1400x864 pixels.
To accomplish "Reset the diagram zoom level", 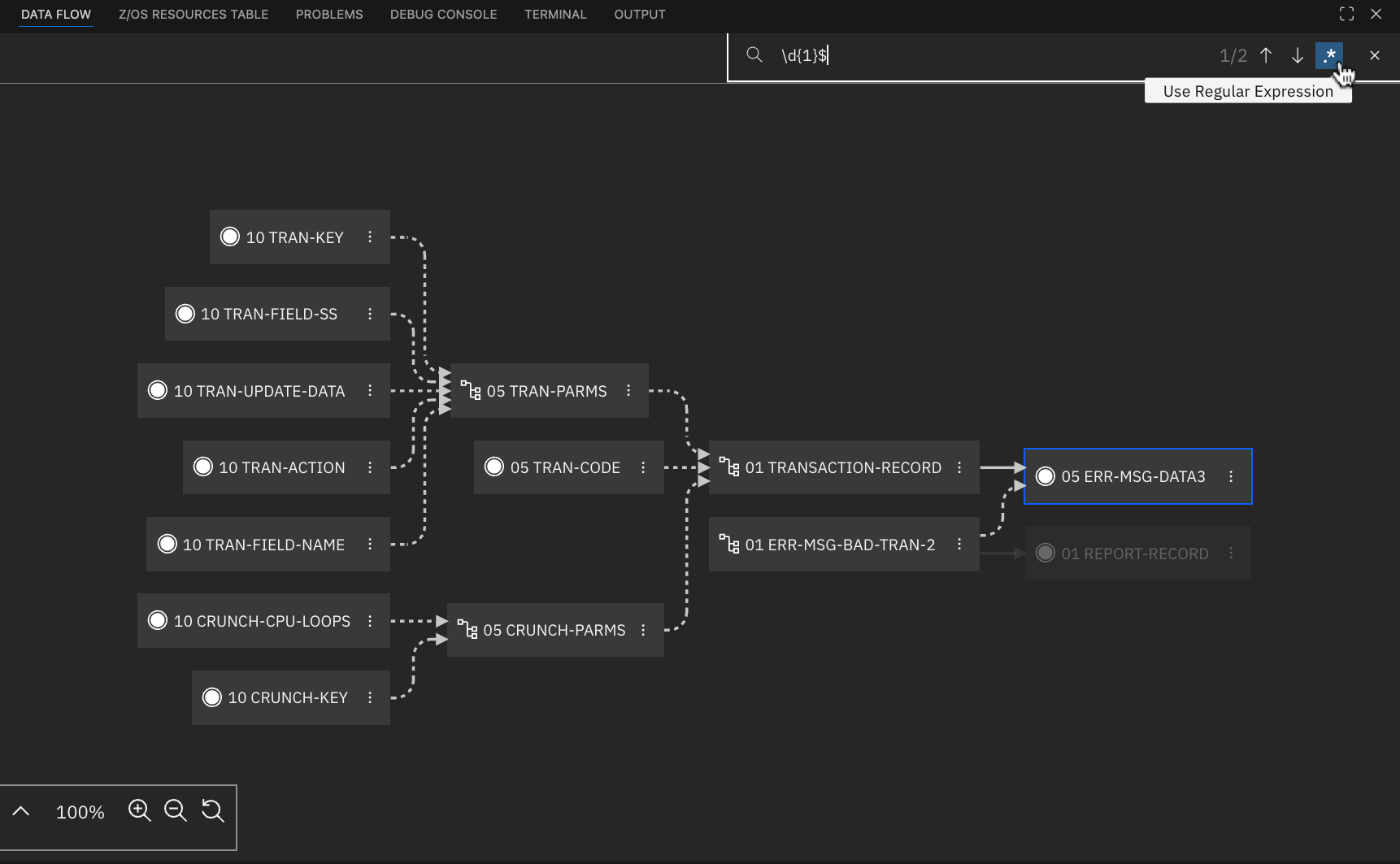I will click(212, 810).
